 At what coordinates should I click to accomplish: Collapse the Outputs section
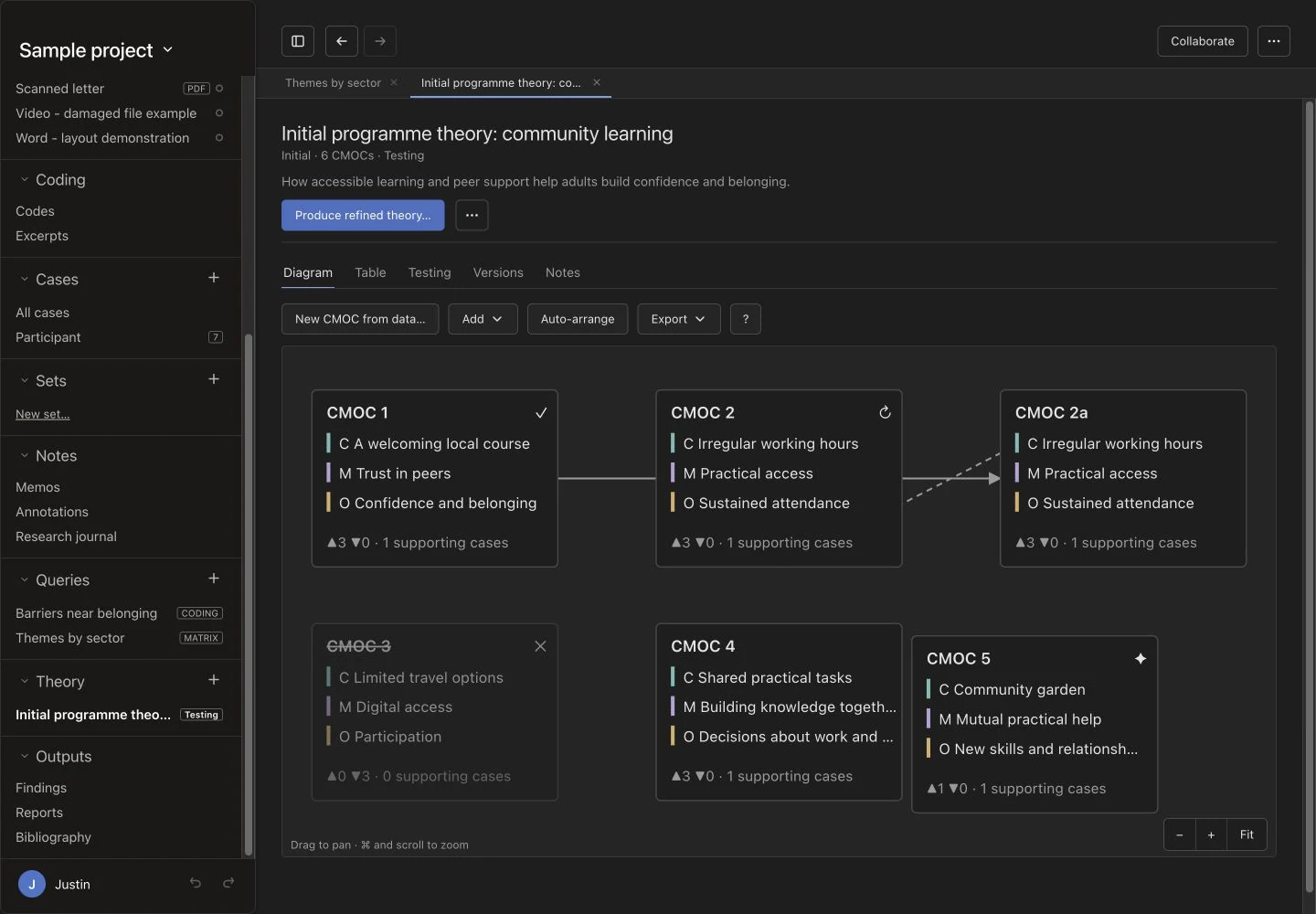click(x=25, y=757)
